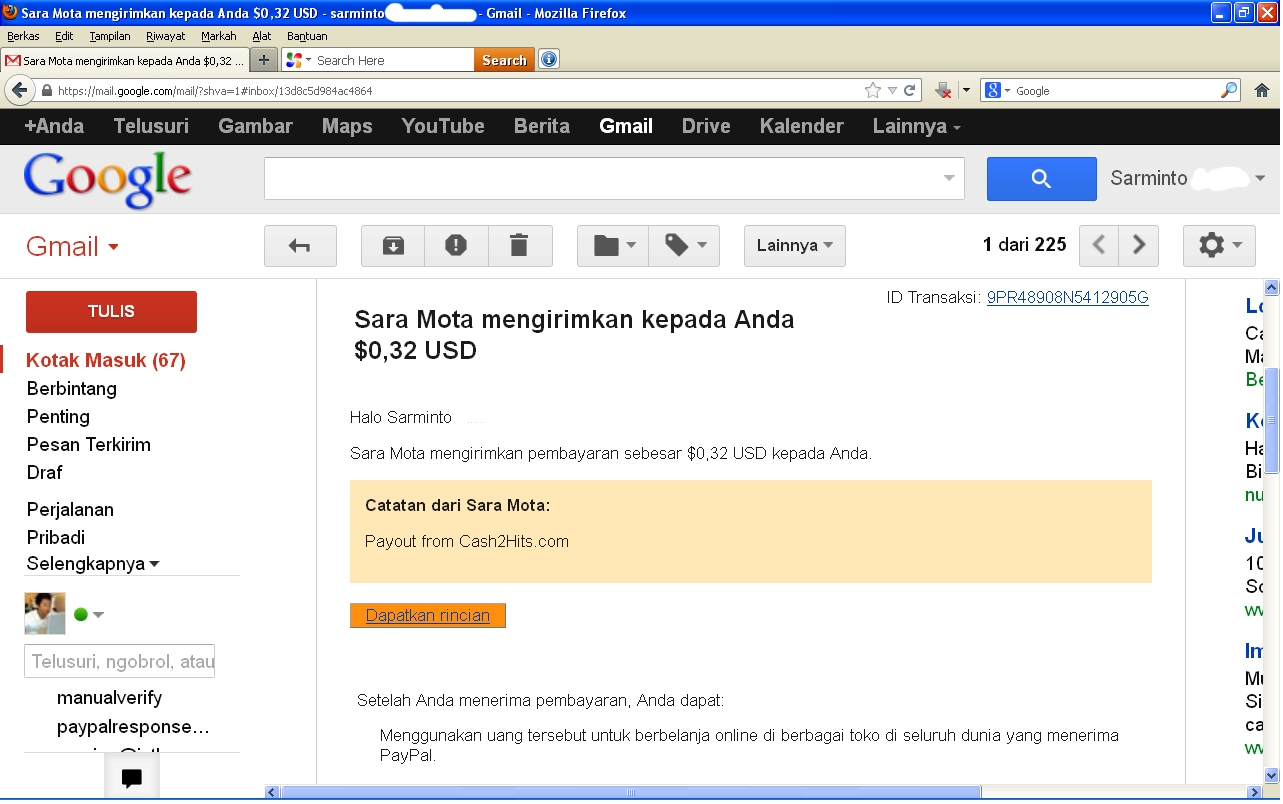1283x804 pixels.
Task: Open the Gmail product switcher dropdown
Action: click(x=72, y=247)
